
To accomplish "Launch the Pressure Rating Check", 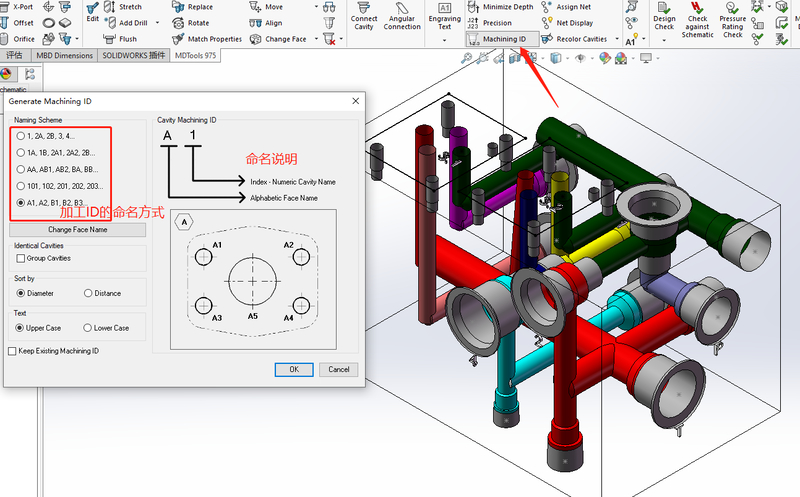I will coord(733,20).
